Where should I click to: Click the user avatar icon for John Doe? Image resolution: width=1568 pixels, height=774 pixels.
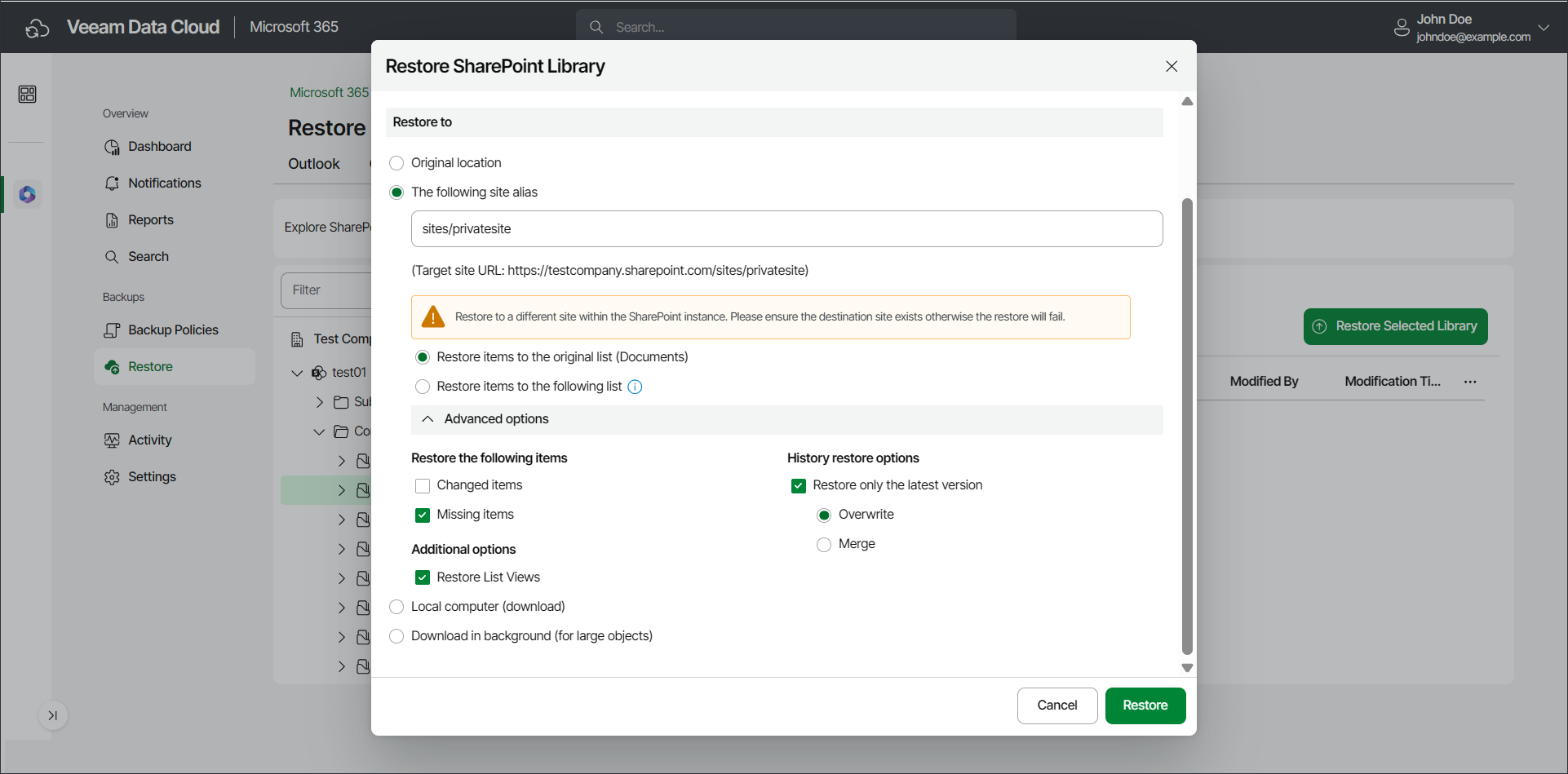coord(1402,28)
